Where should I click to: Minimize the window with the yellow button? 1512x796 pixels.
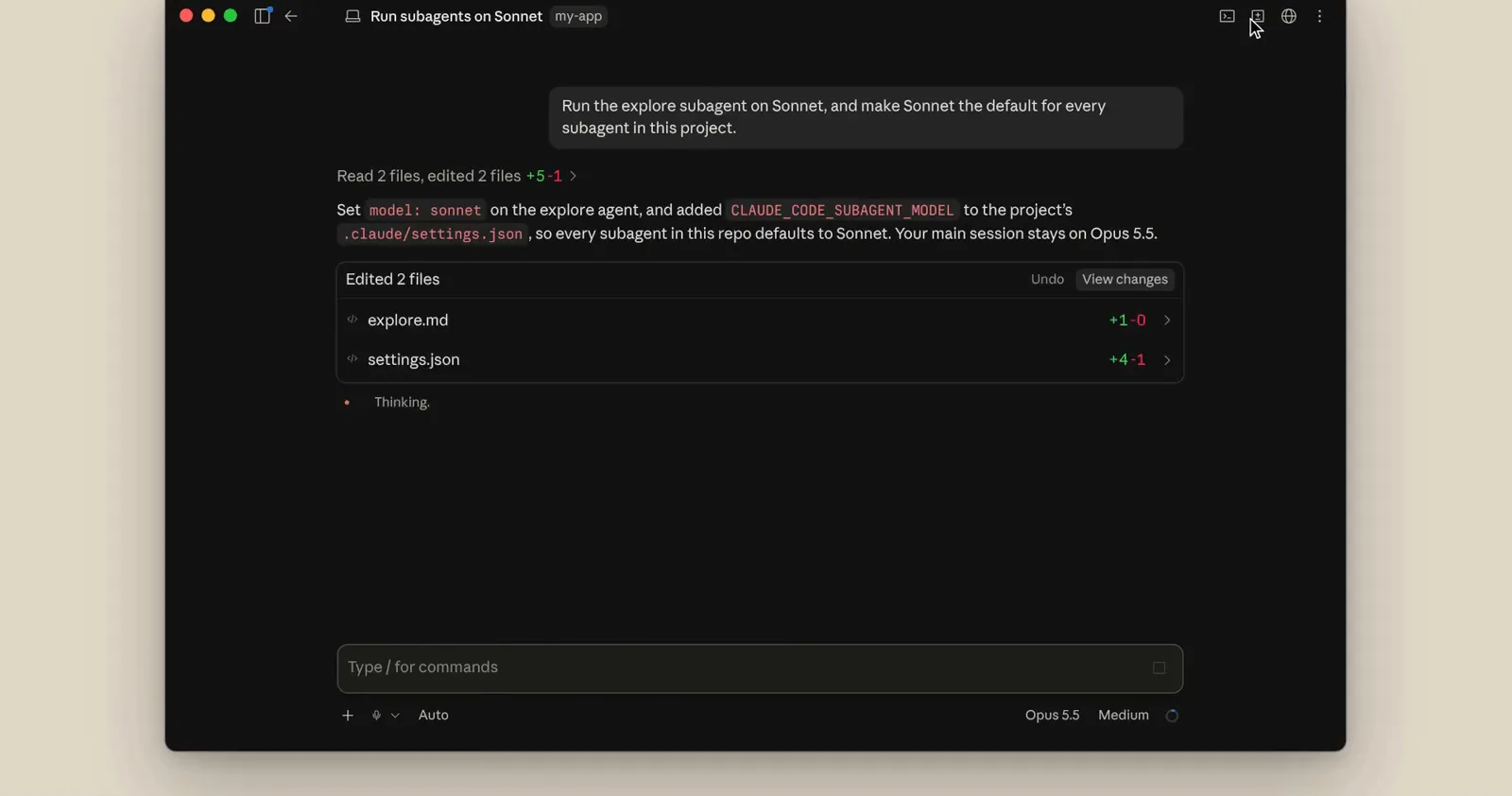[208, 16]
